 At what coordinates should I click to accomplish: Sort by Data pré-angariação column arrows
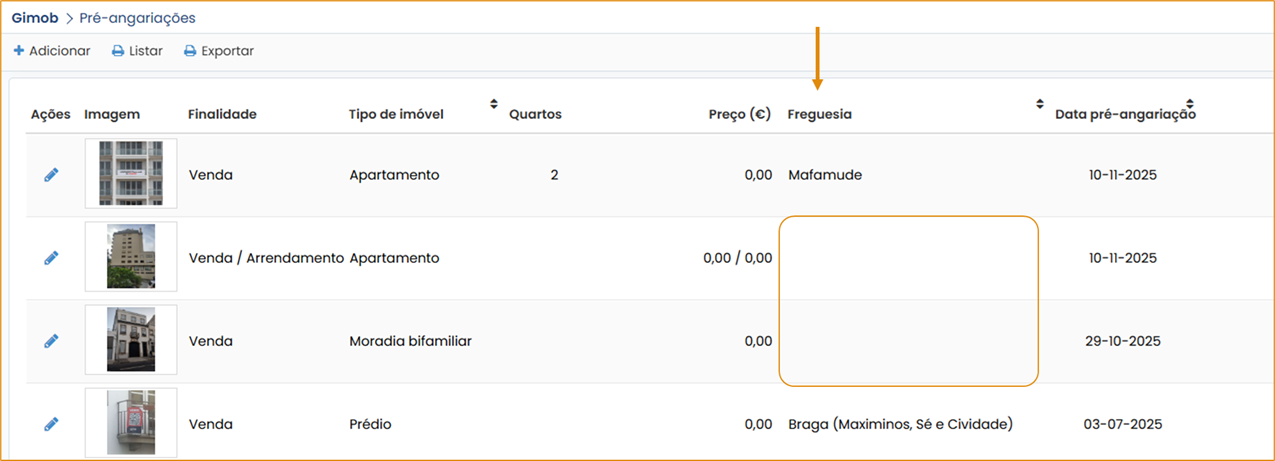tap(1190, 104)
